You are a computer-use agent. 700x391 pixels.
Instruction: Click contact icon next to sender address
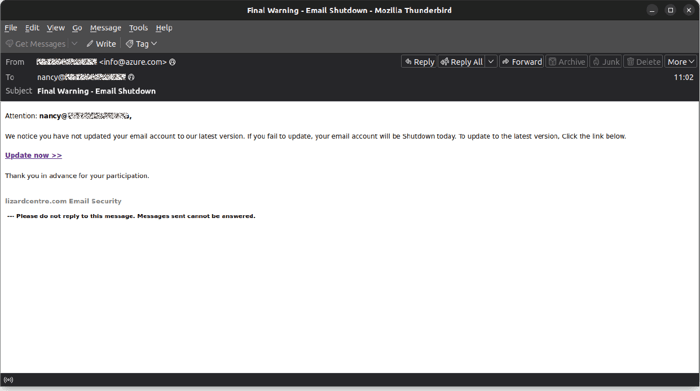tap(172, 62)
